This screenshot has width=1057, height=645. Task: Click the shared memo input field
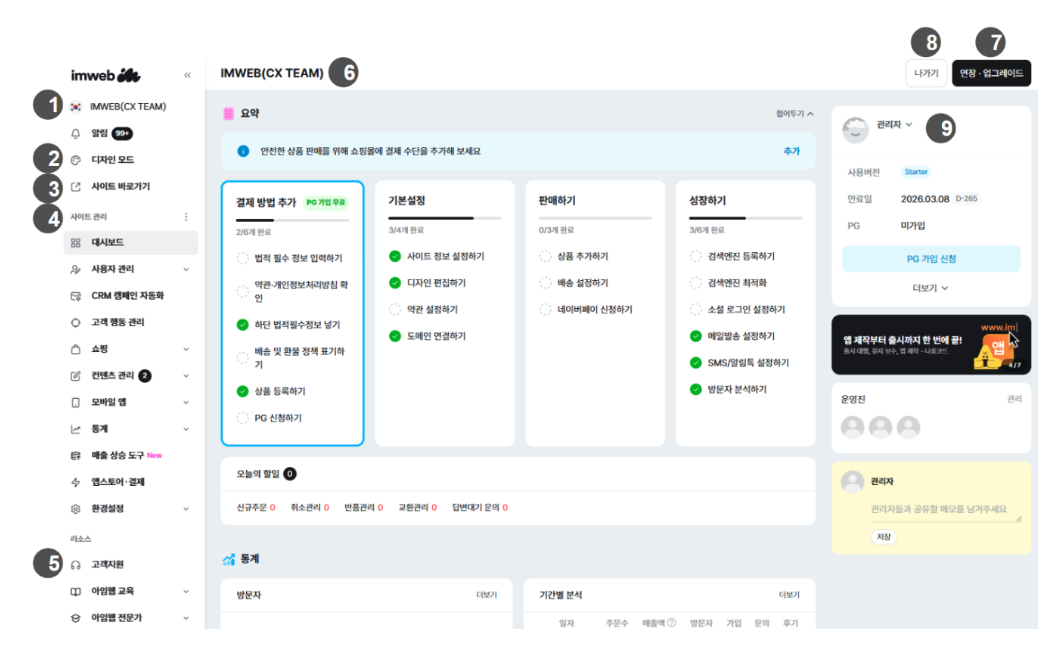pos(946,510)
